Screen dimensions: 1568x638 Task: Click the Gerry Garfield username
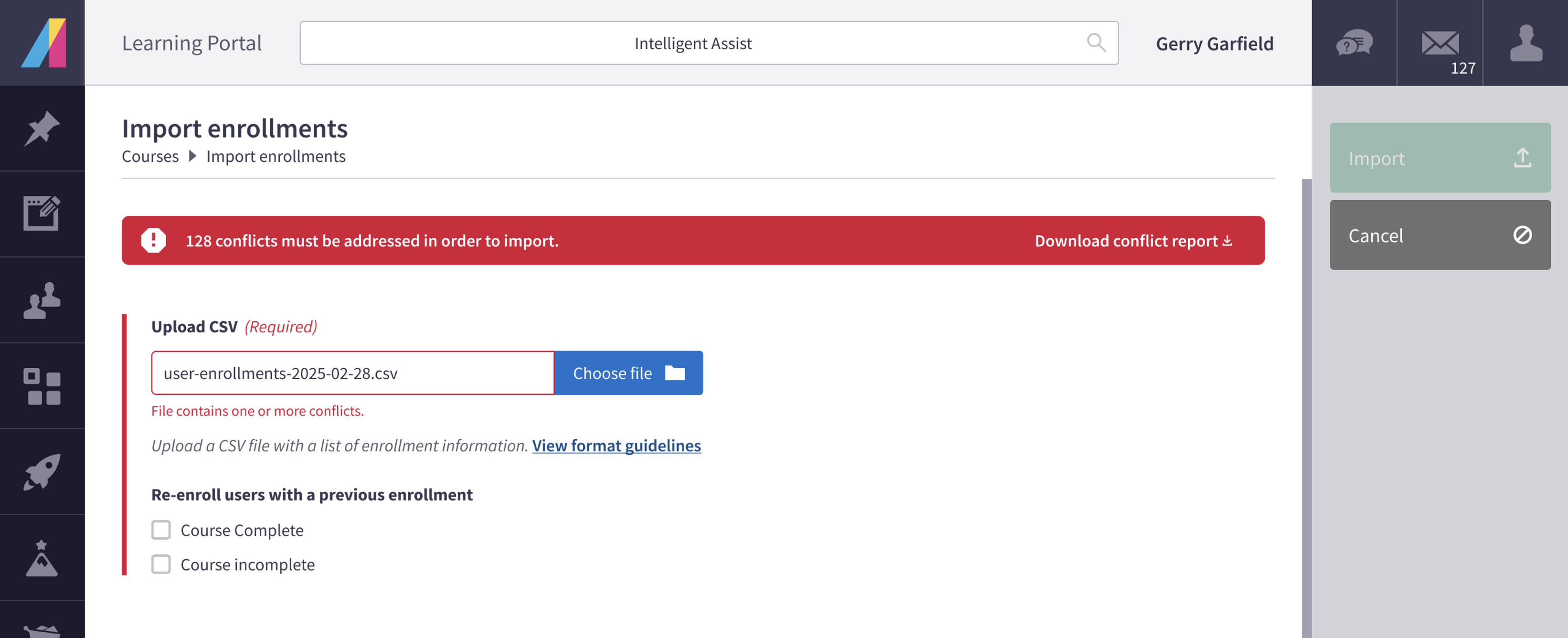pyautogui.click(x=1214, y=43)
